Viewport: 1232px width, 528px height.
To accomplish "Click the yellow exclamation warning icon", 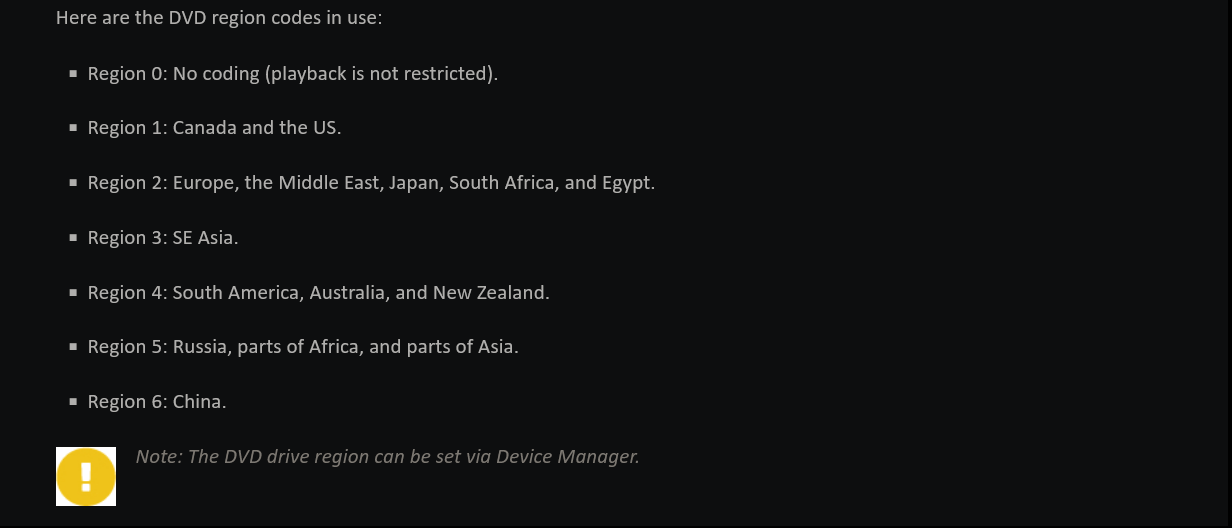I will pyautogui.click(x=86, y=476).
